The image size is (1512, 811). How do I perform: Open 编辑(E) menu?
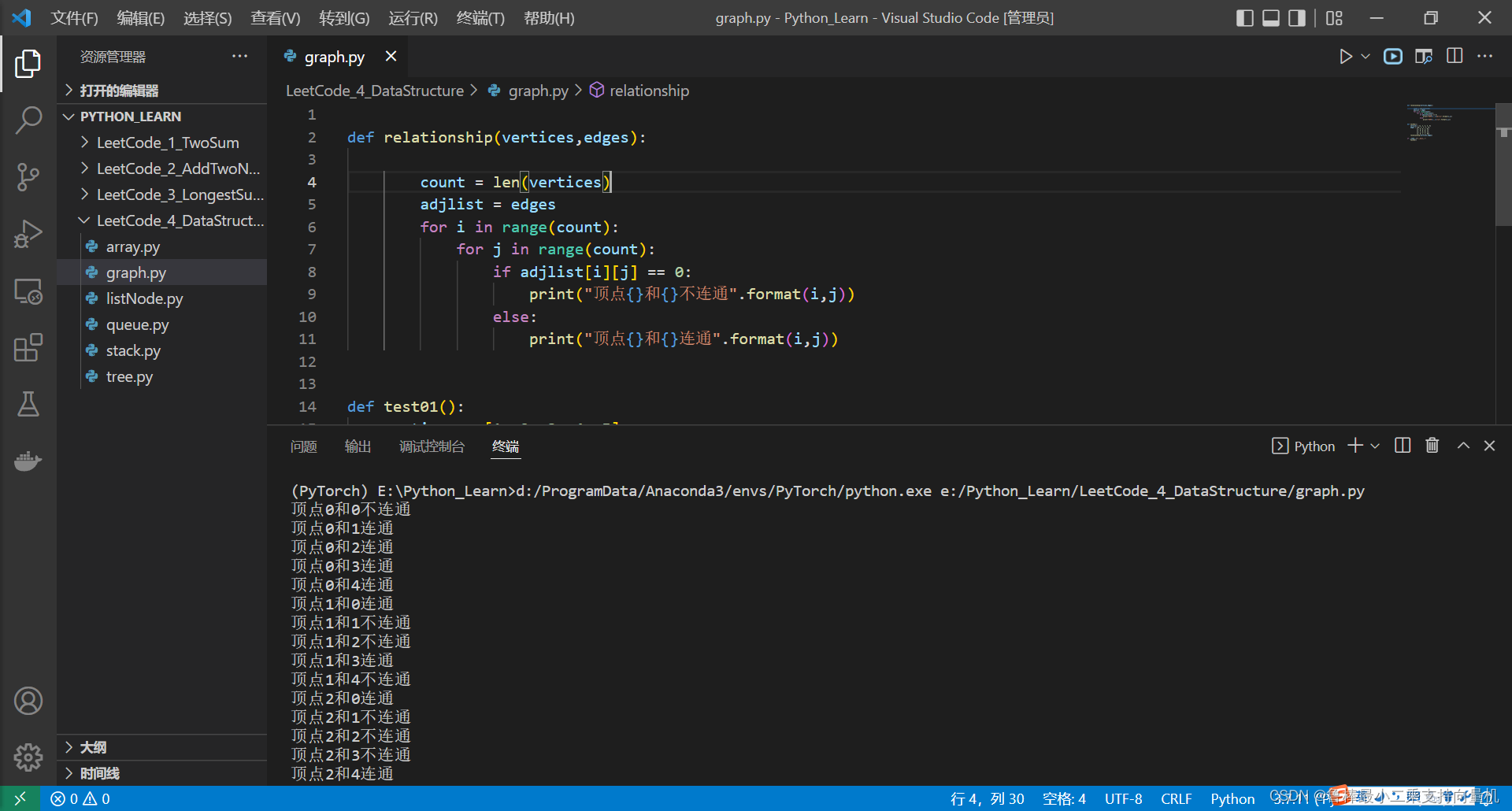tap(140, 18)
